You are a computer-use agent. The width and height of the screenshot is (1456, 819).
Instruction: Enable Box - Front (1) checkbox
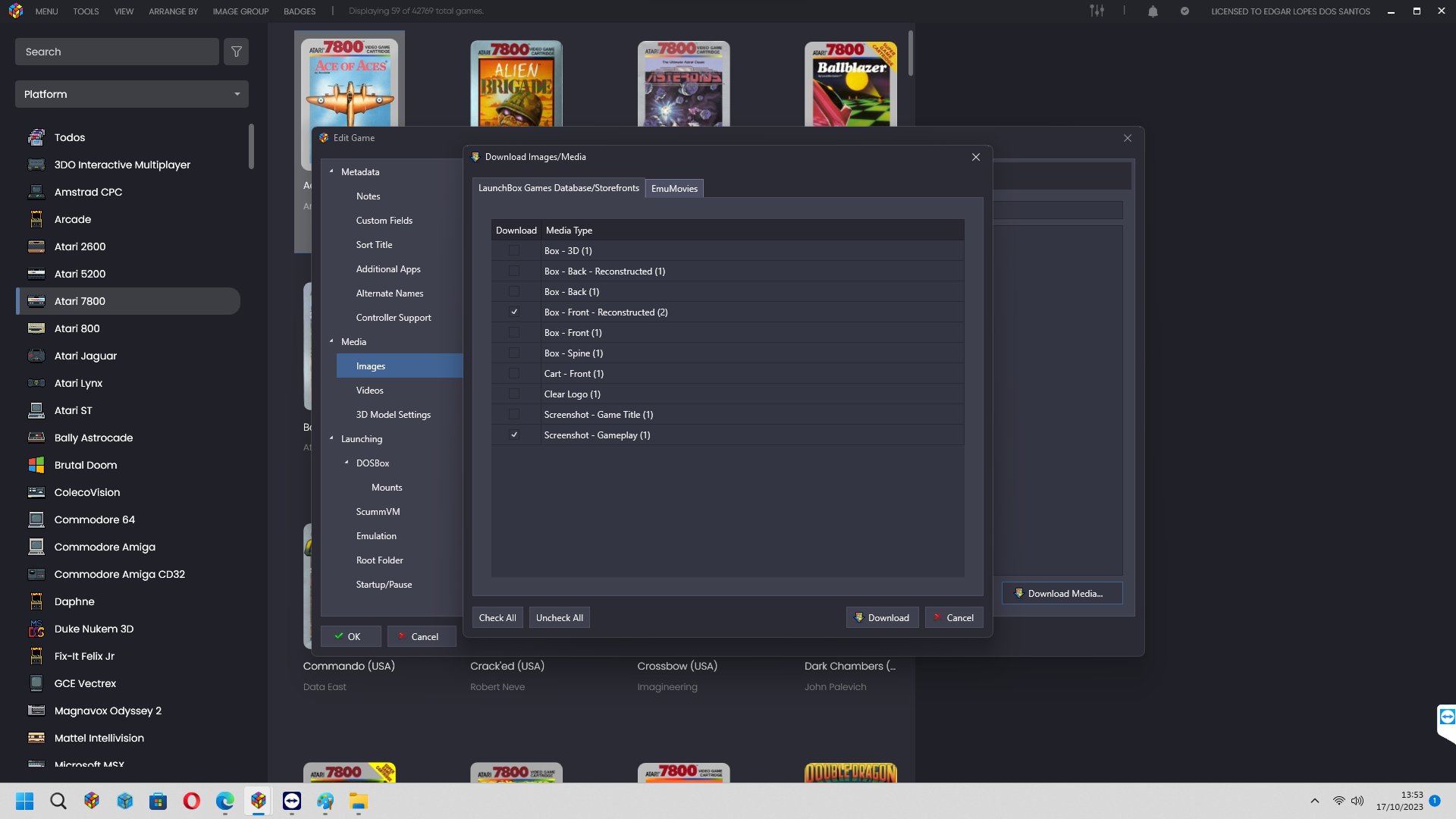point(514,332)
